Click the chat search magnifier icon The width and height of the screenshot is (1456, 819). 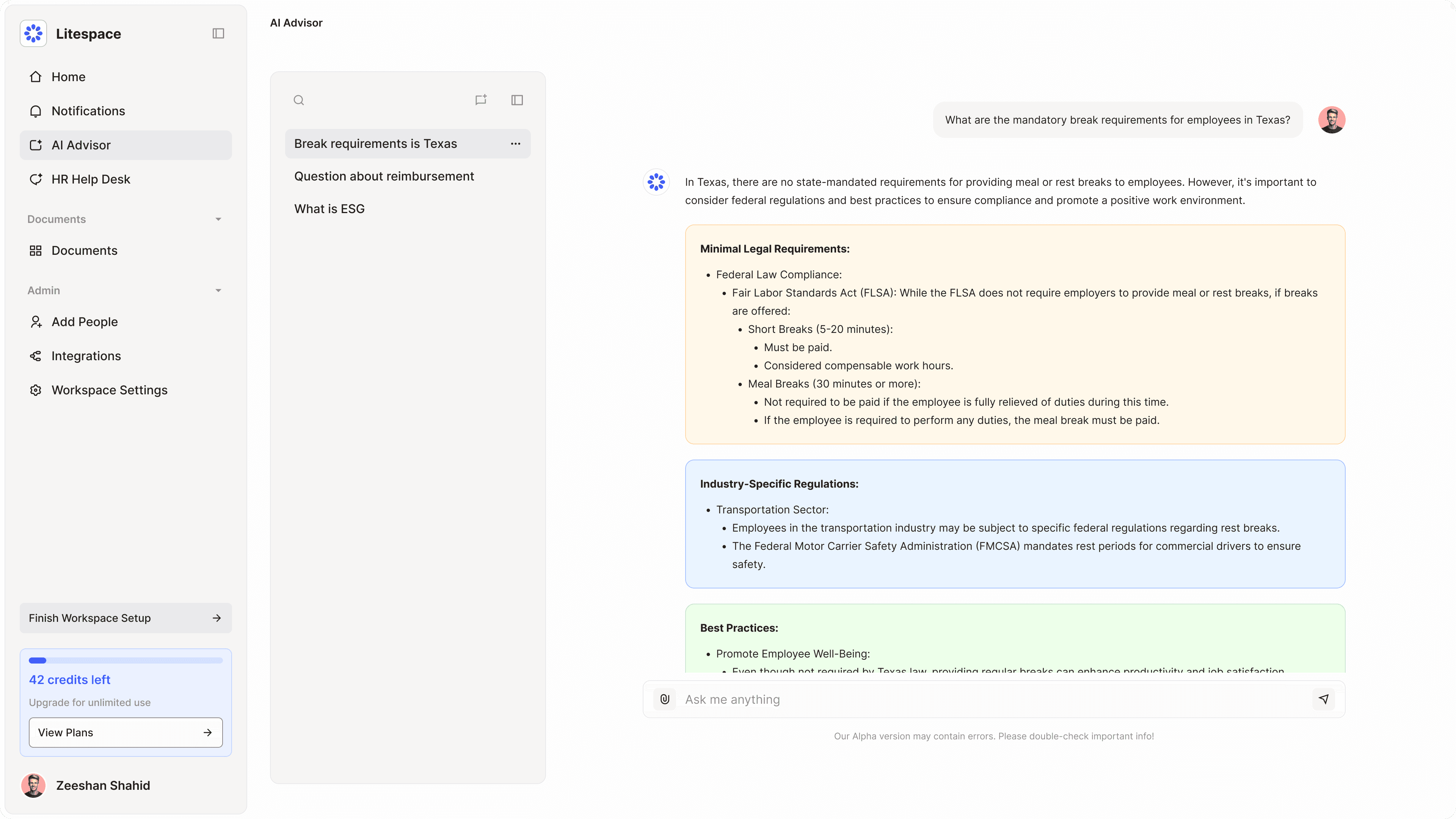(299, 100)
